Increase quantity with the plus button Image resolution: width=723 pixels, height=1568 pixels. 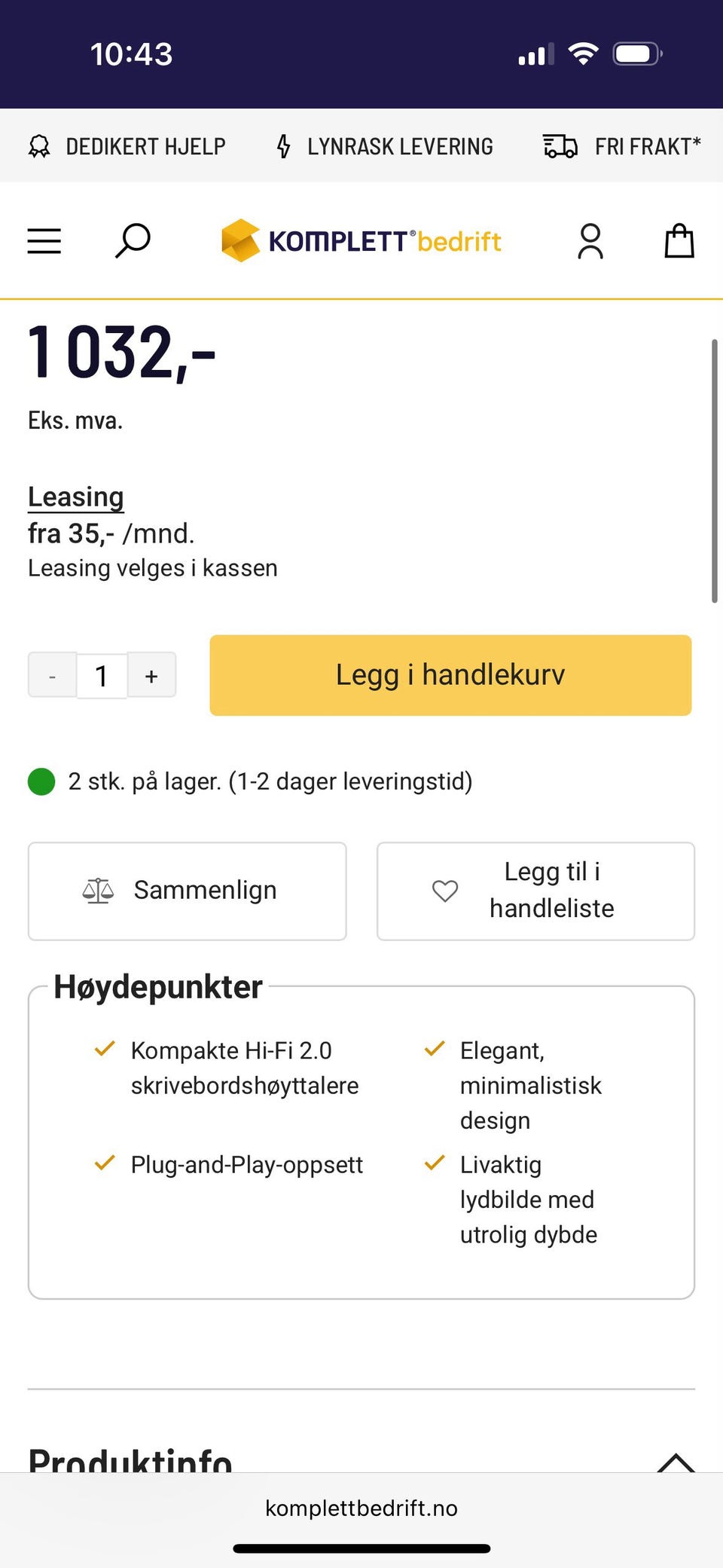tap(151, 675)
